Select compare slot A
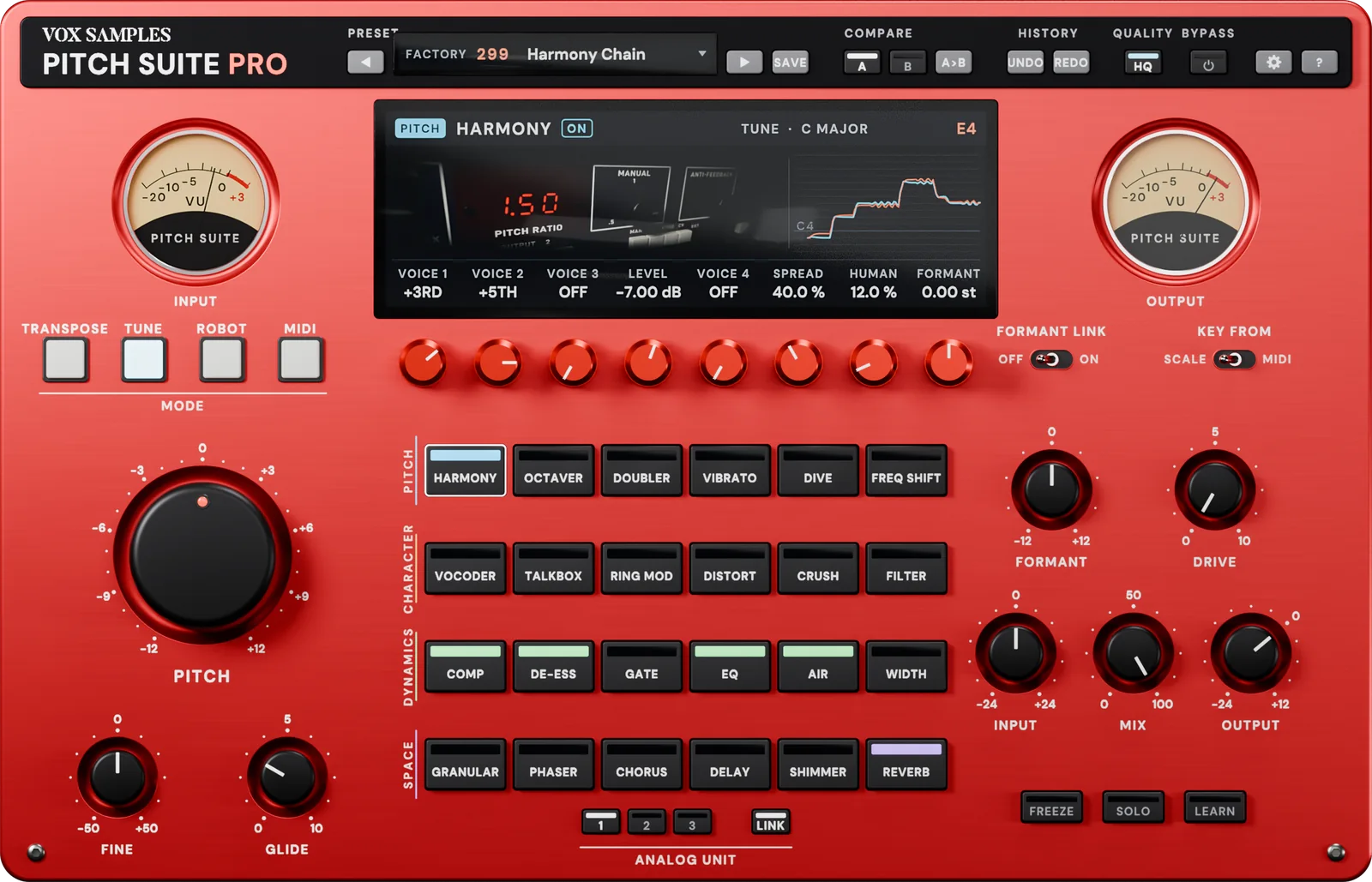Image resolution: width=1372 pixels, height=882 pixels. (862, 63)
